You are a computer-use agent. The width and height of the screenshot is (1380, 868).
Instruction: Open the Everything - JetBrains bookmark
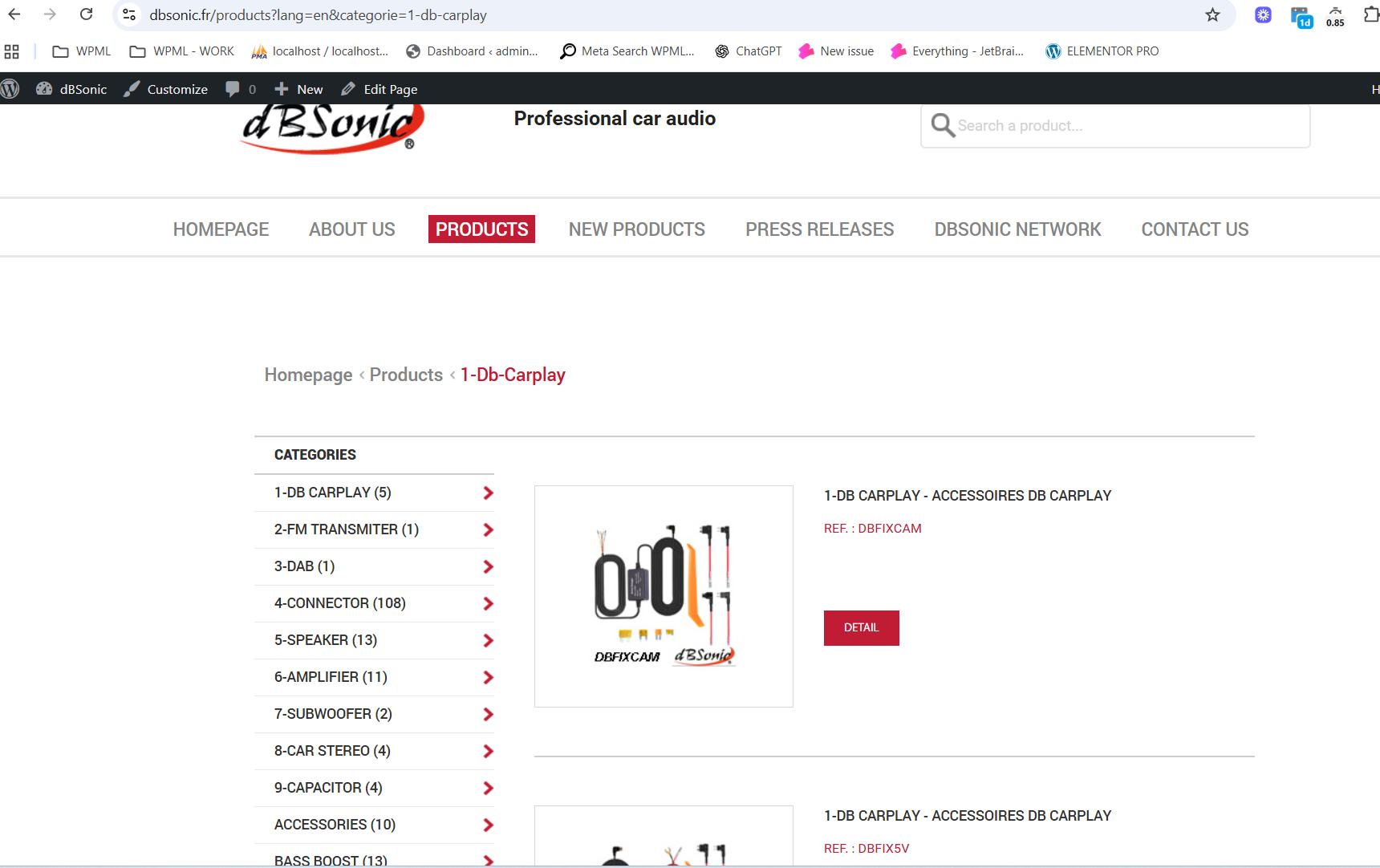(957, 51)
